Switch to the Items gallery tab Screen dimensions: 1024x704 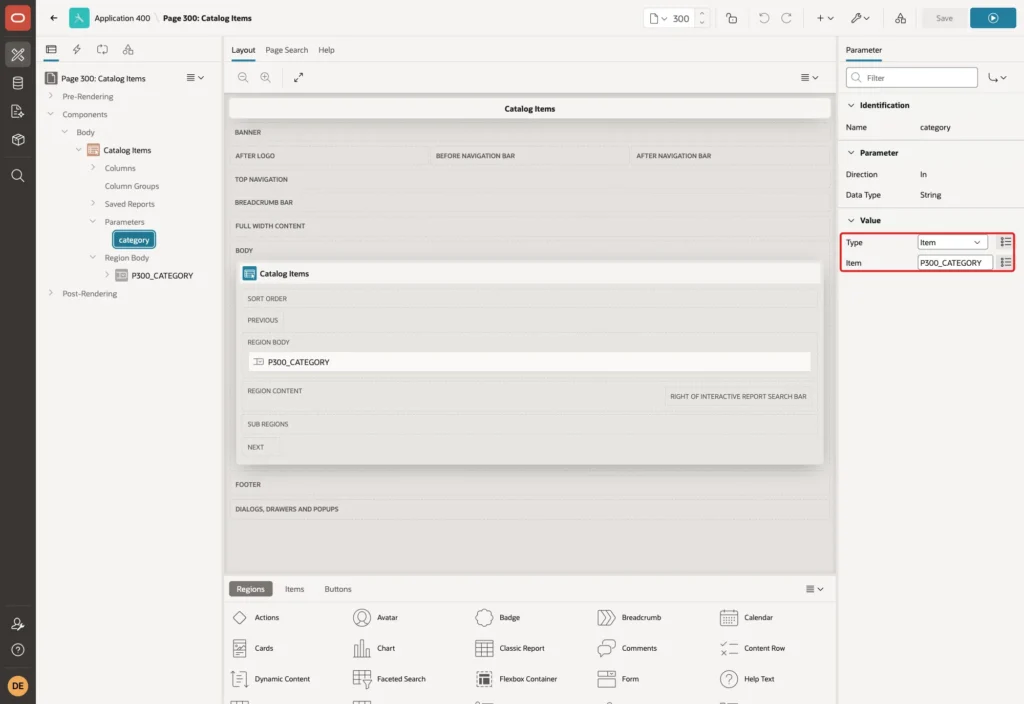pyautogui.click(x=295, y=589)
